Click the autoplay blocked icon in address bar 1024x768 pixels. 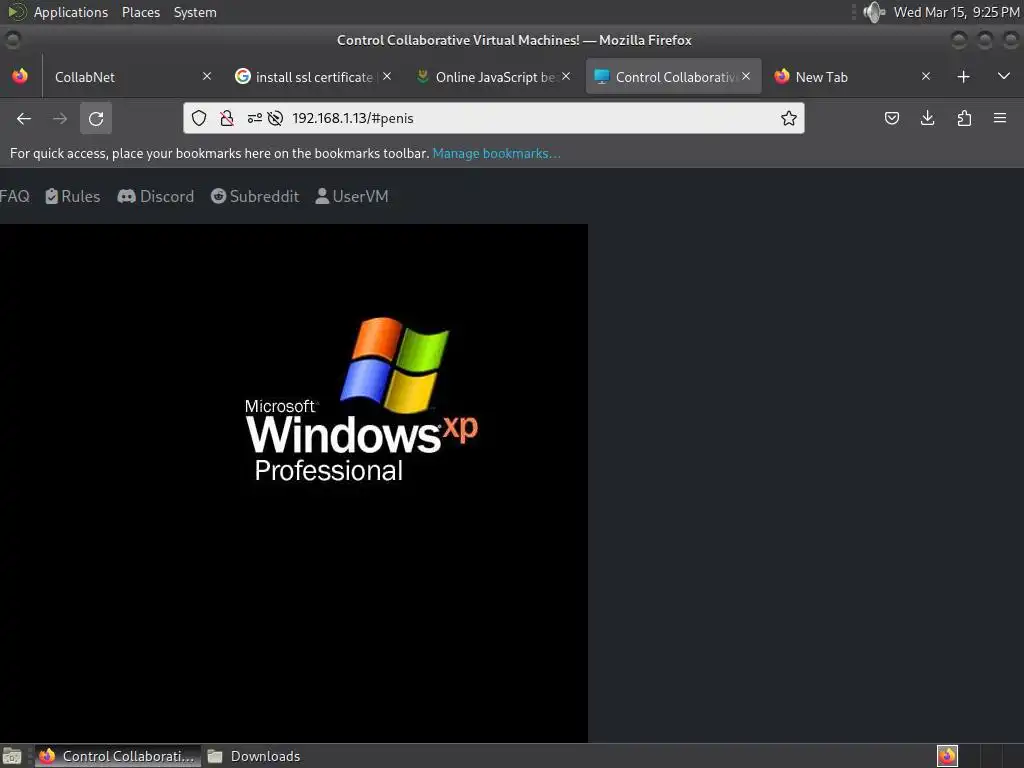[x=275, y=118]
